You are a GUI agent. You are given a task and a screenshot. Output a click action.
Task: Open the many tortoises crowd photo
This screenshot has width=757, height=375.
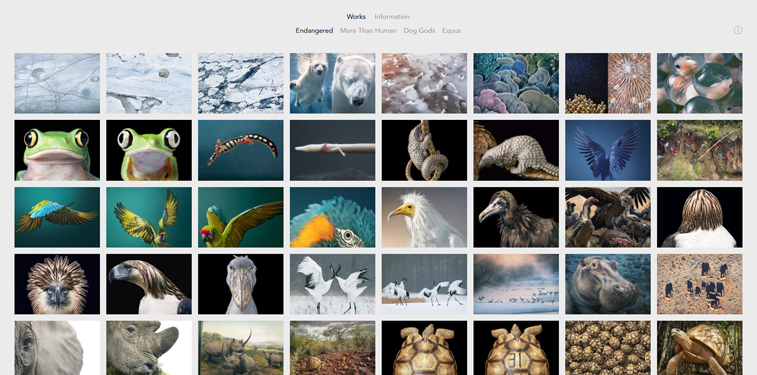[x=608, y=348]
